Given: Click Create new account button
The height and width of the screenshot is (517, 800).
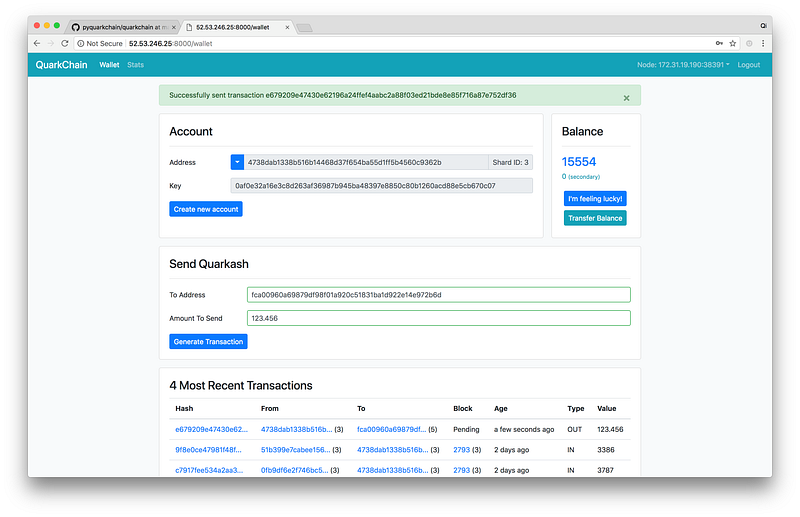Looking at the screenshot, I should click(206, 209).
